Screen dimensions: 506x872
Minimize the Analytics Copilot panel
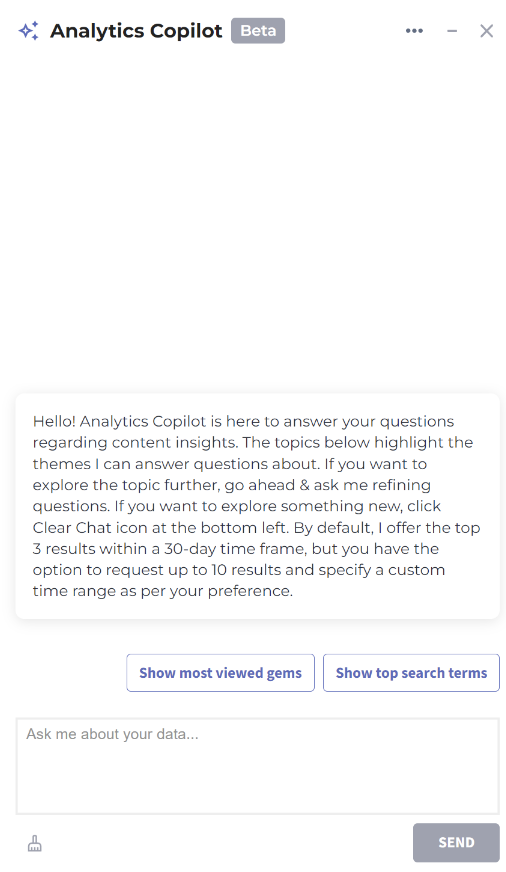[452, 31]
